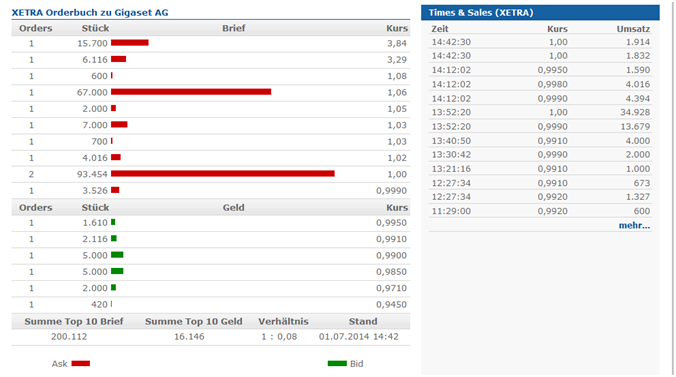Select the trade time 11:29:00
676x377 pixels.
[451, 211]
